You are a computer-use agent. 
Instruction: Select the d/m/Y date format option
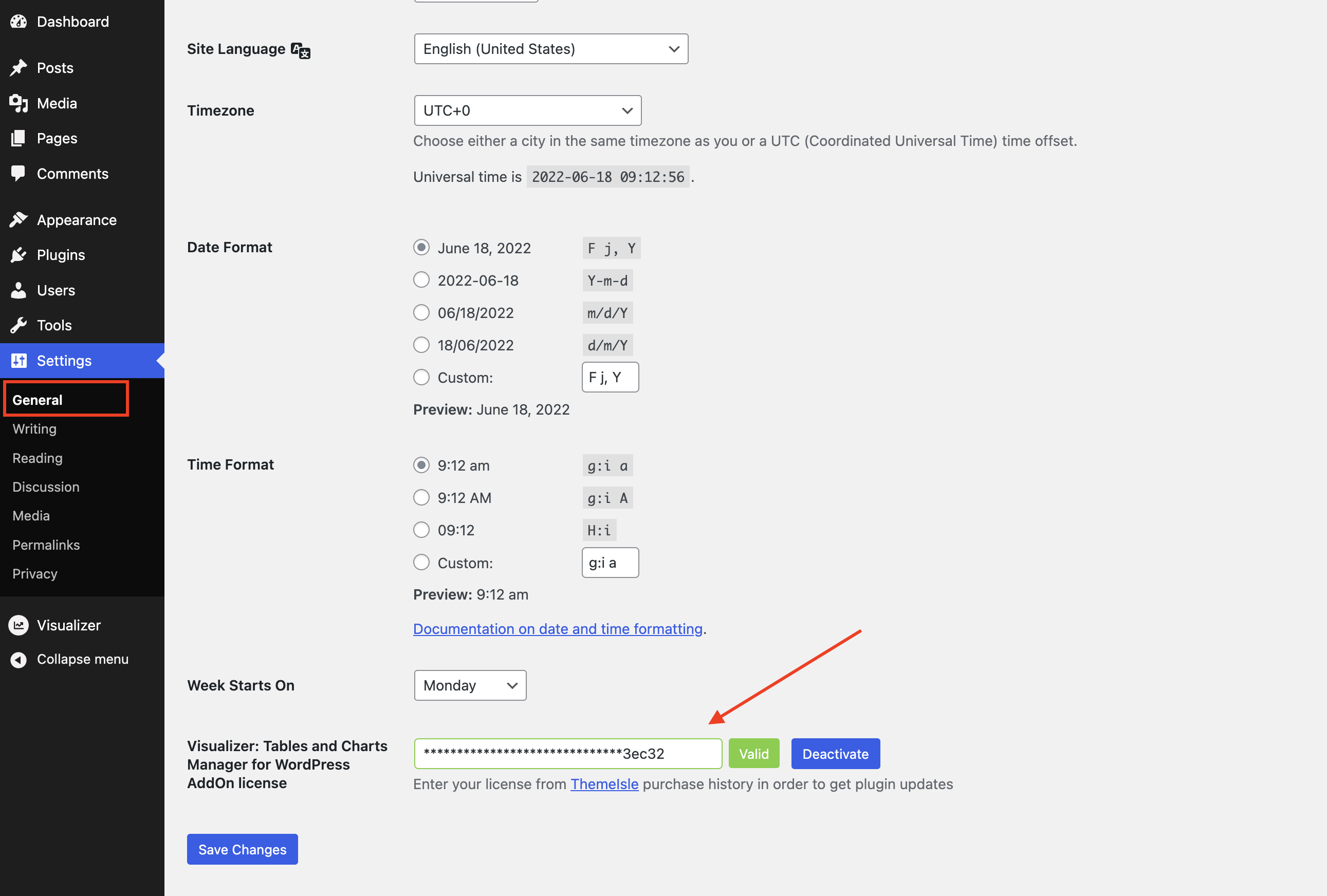tap(421, 345)
